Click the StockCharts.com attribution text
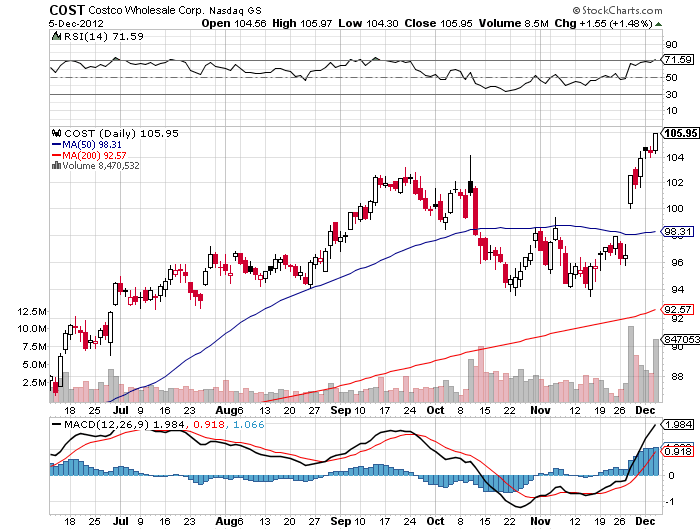The width and height of the screenshot is (700, 530). (x=618, y=10)
